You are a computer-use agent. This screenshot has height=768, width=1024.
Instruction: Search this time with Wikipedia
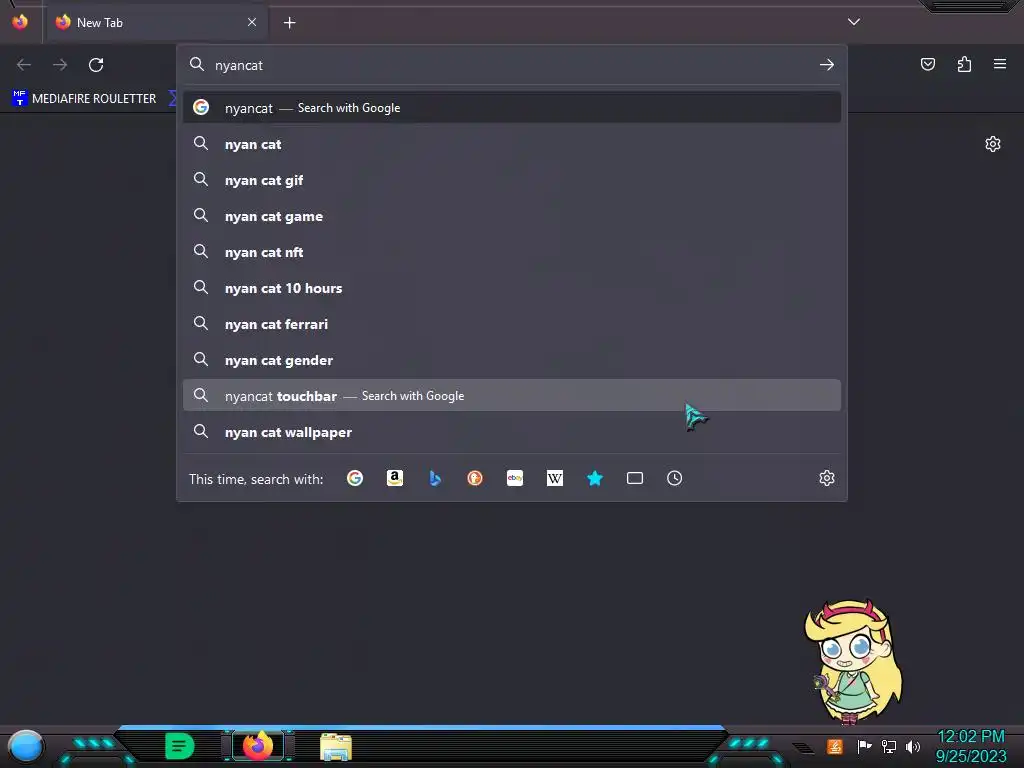(x=554, y=478)
